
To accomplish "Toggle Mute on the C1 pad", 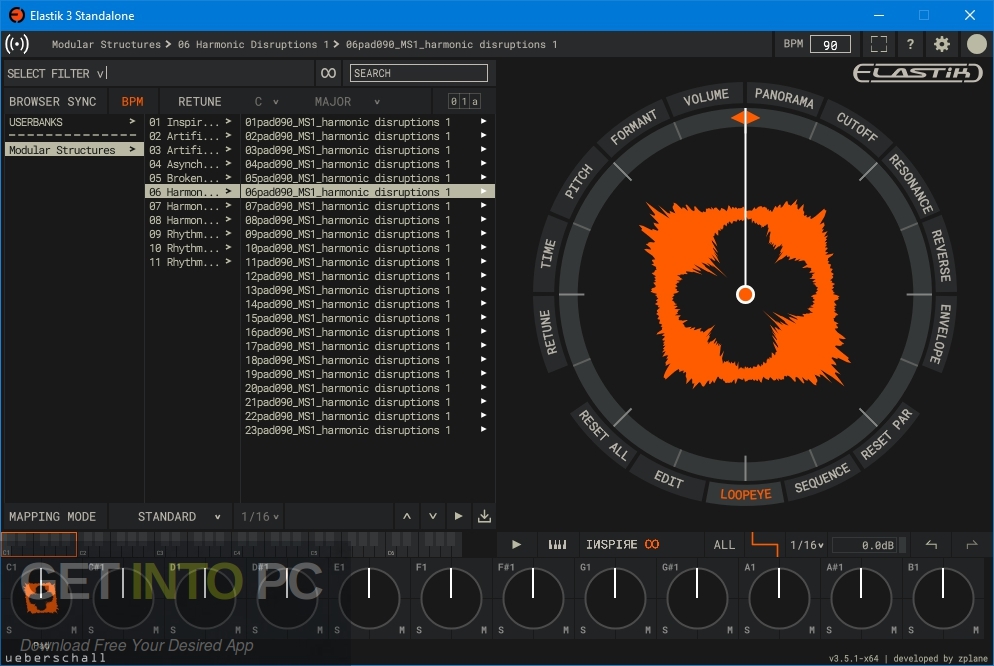I will [x=74, y=630].
